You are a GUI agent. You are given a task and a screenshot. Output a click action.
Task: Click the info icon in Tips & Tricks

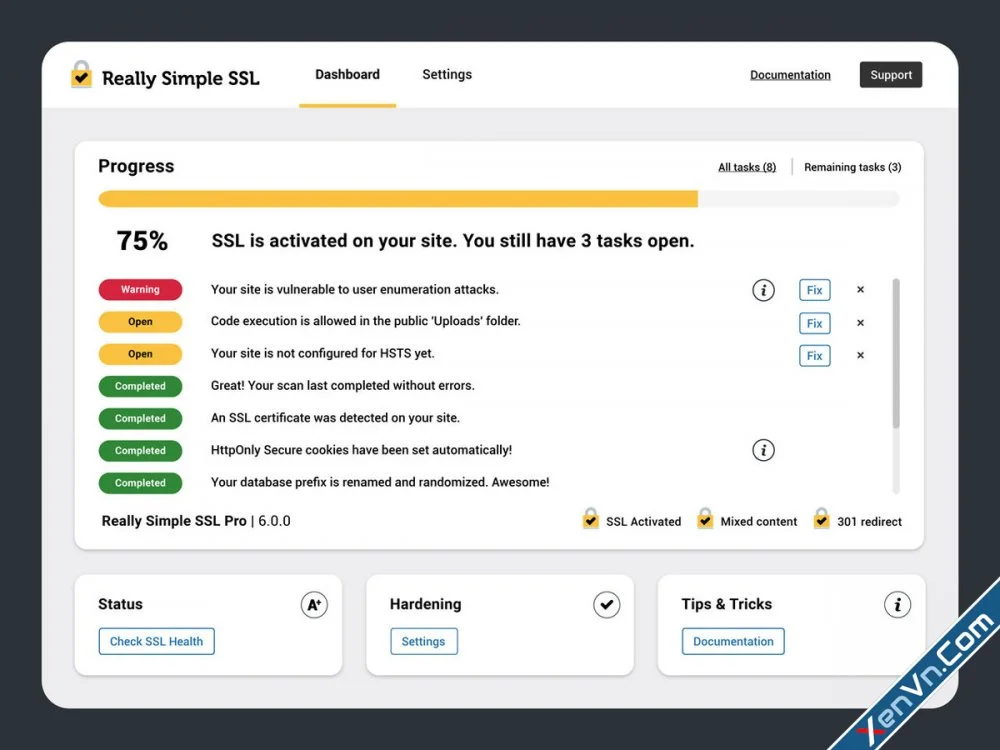tap(897, 605)
